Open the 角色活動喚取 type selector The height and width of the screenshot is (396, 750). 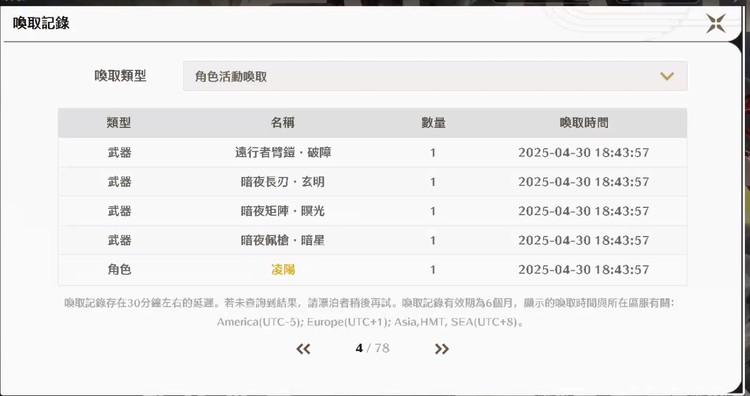(435, 76)
